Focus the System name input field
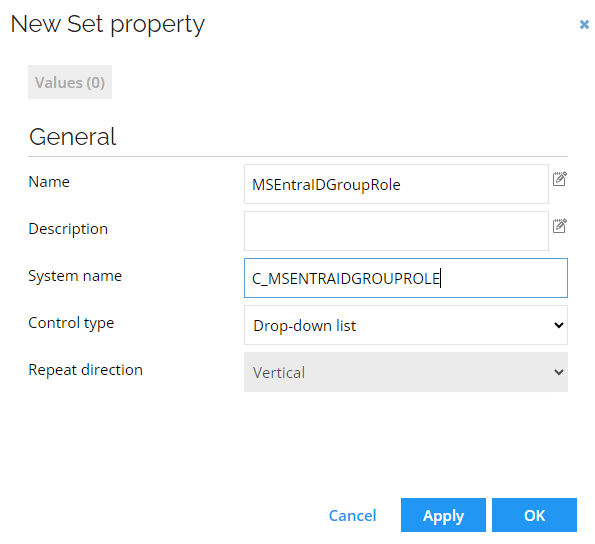The height and width of the screenshot is (544, 595). (x=406, y=278)
